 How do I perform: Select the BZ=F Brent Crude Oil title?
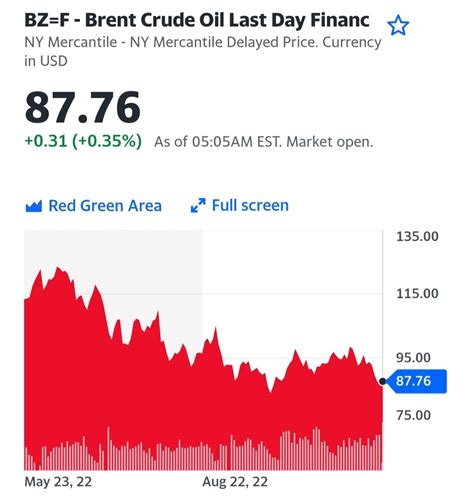pyautogui.click(x=197, y=20)
